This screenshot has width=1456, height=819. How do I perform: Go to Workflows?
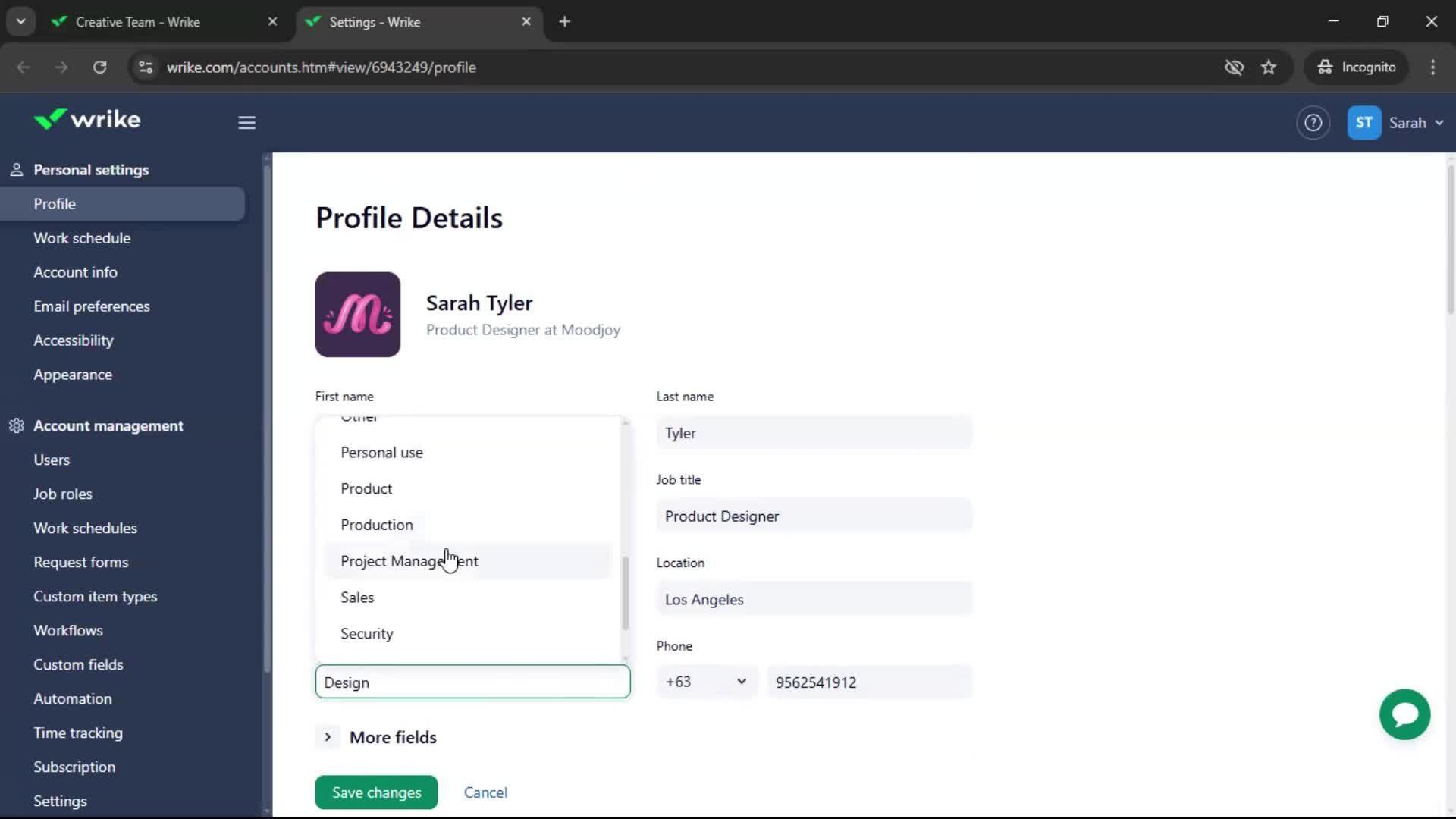[x=68, y=630]
